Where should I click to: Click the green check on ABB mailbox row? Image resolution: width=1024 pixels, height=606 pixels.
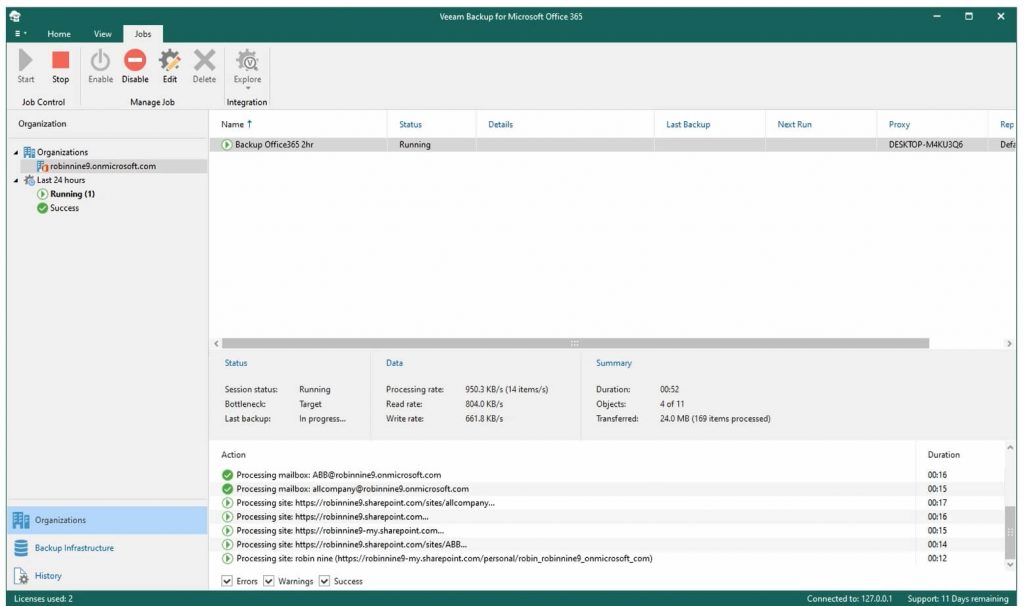click(227, 475)
